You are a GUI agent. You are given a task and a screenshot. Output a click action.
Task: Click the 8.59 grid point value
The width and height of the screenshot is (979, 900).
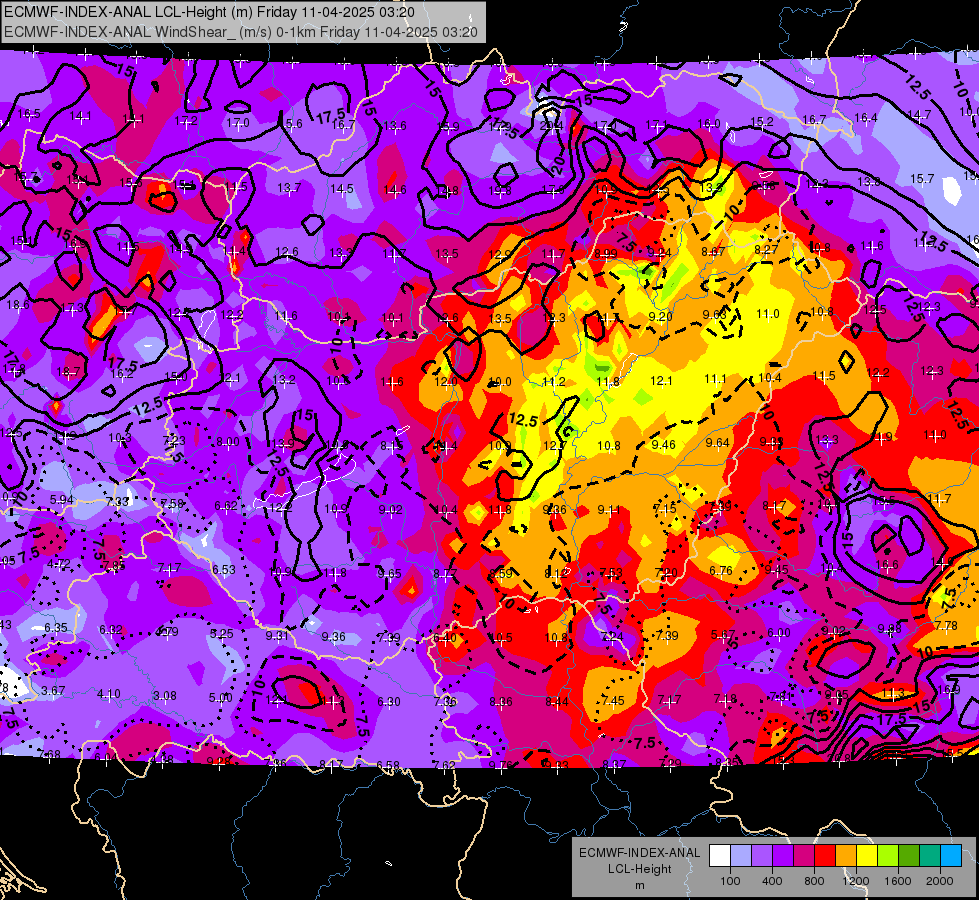(501, 573)
